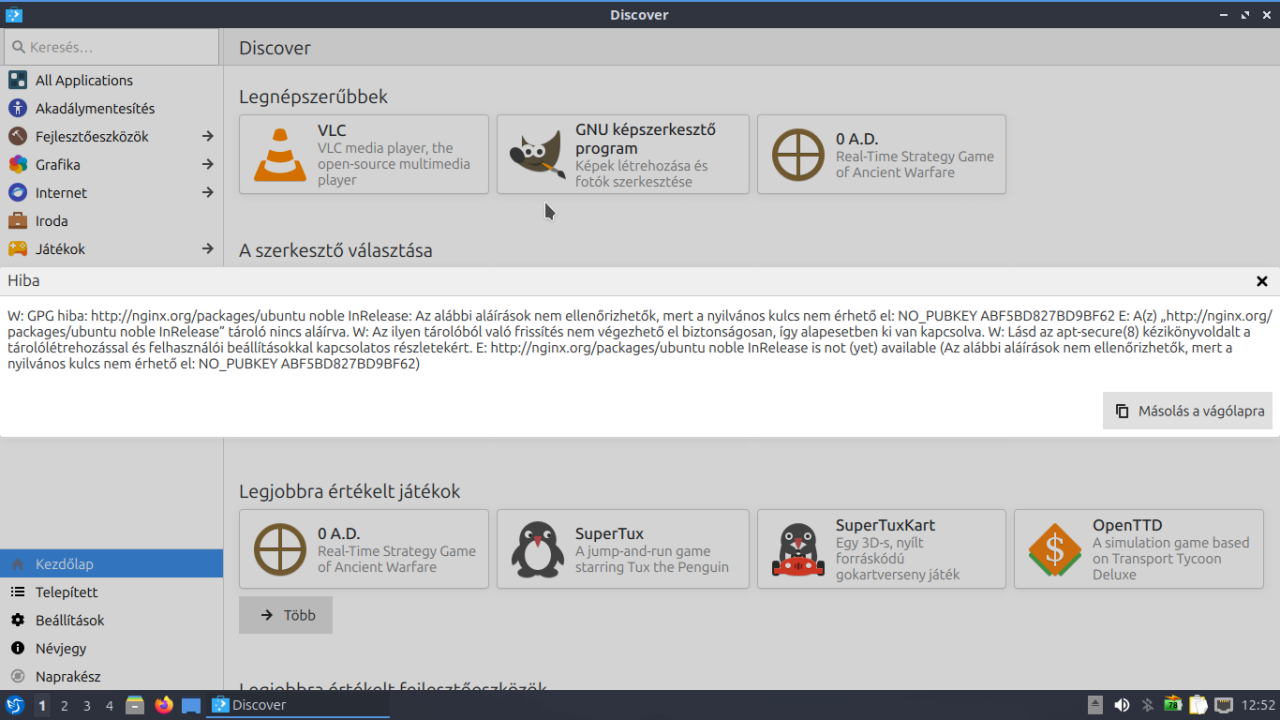Click the Több button

(x=286, y=615)
